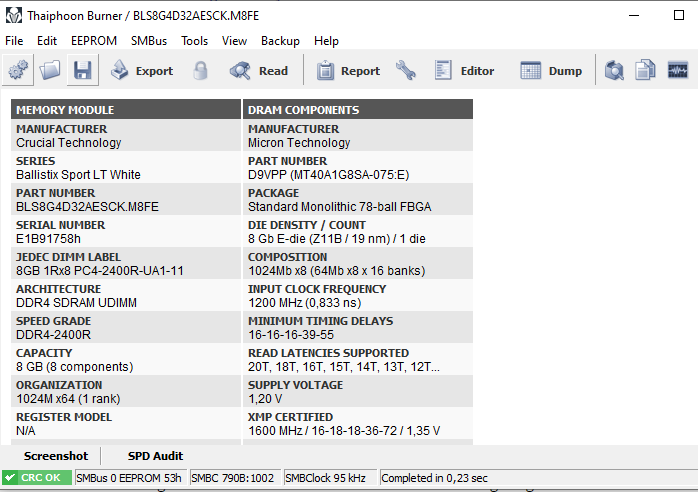
Task: Click the padlock write-protection icon
Action: coord(200,70)
